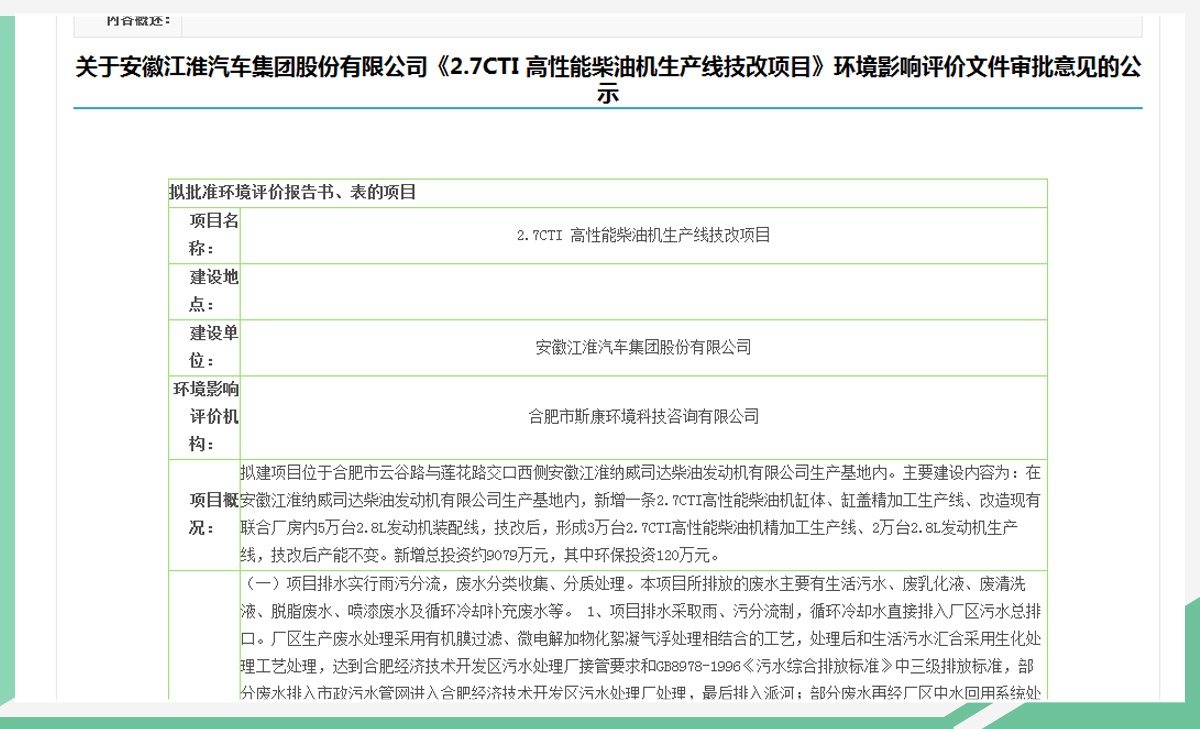Click the 项目概况 label cell

(x=205, y=514)
